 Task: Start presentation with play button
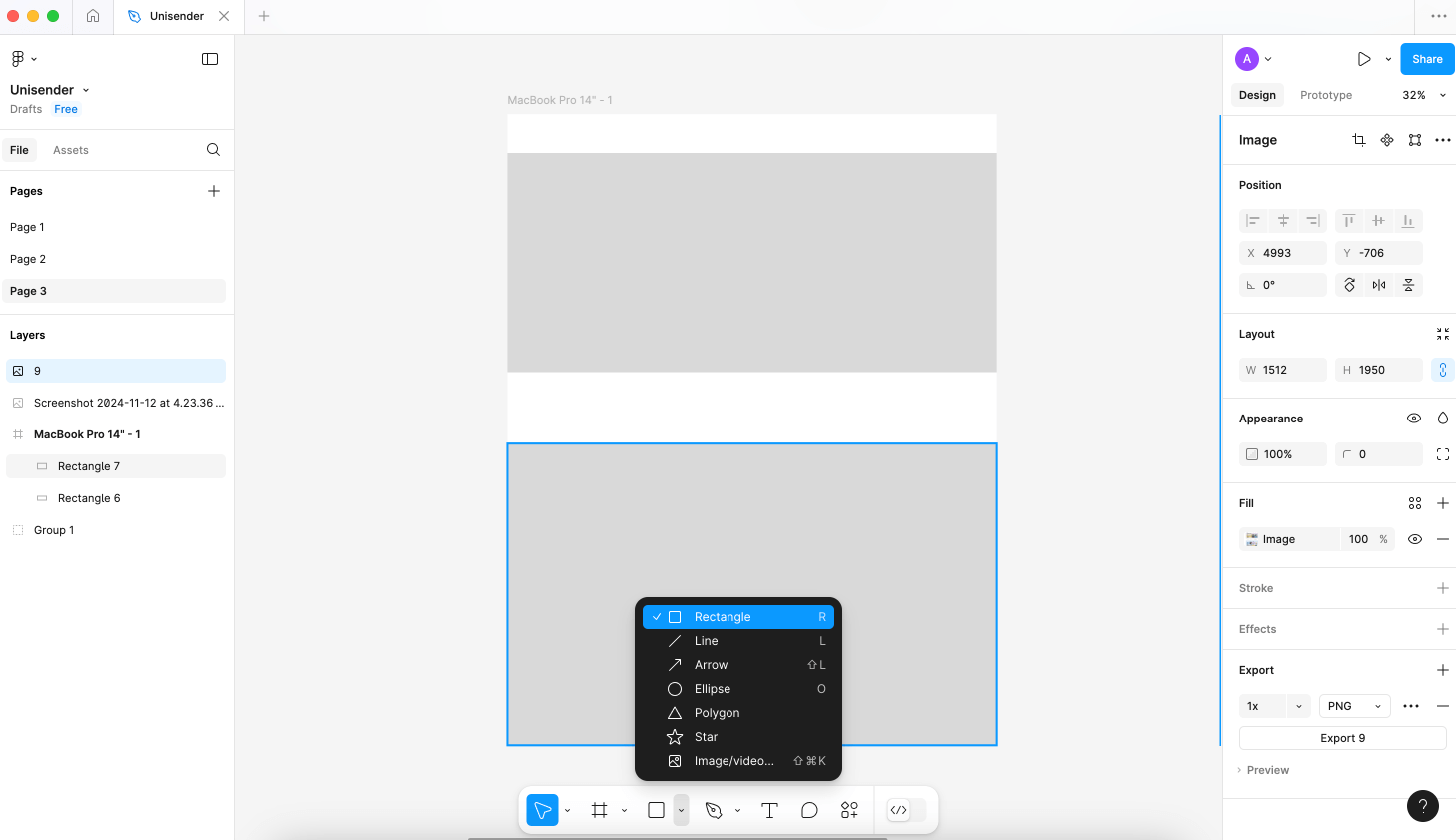tap(1364, 59)
